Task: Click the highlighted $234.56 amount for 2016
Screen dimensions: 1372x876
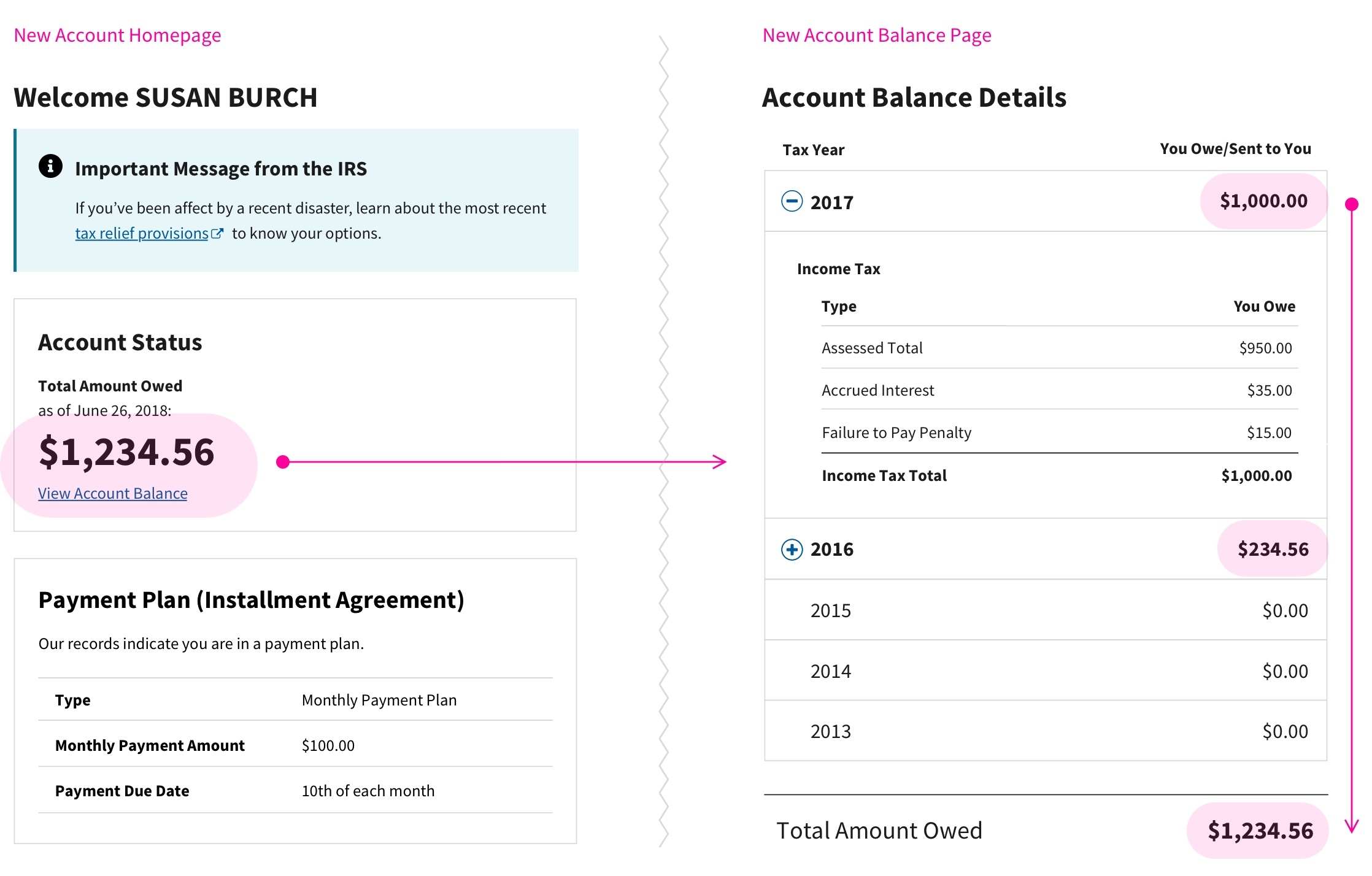Action: pos(1271,549)
